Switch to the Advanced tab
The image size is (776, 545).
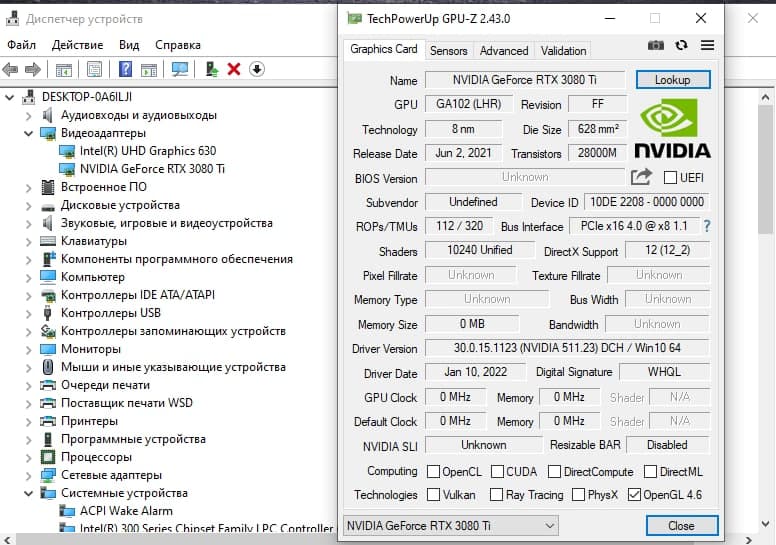504,50
